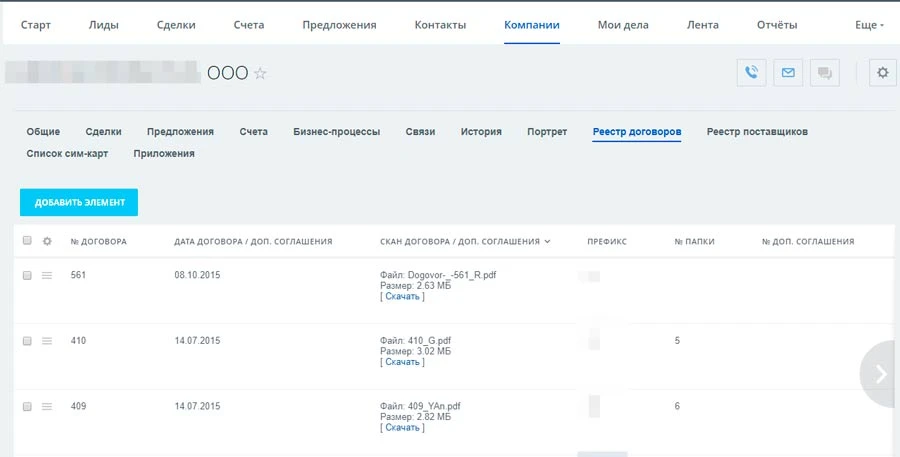The image size is (900, 457).
Task: Open Контакты section
Action: point(440,25)
